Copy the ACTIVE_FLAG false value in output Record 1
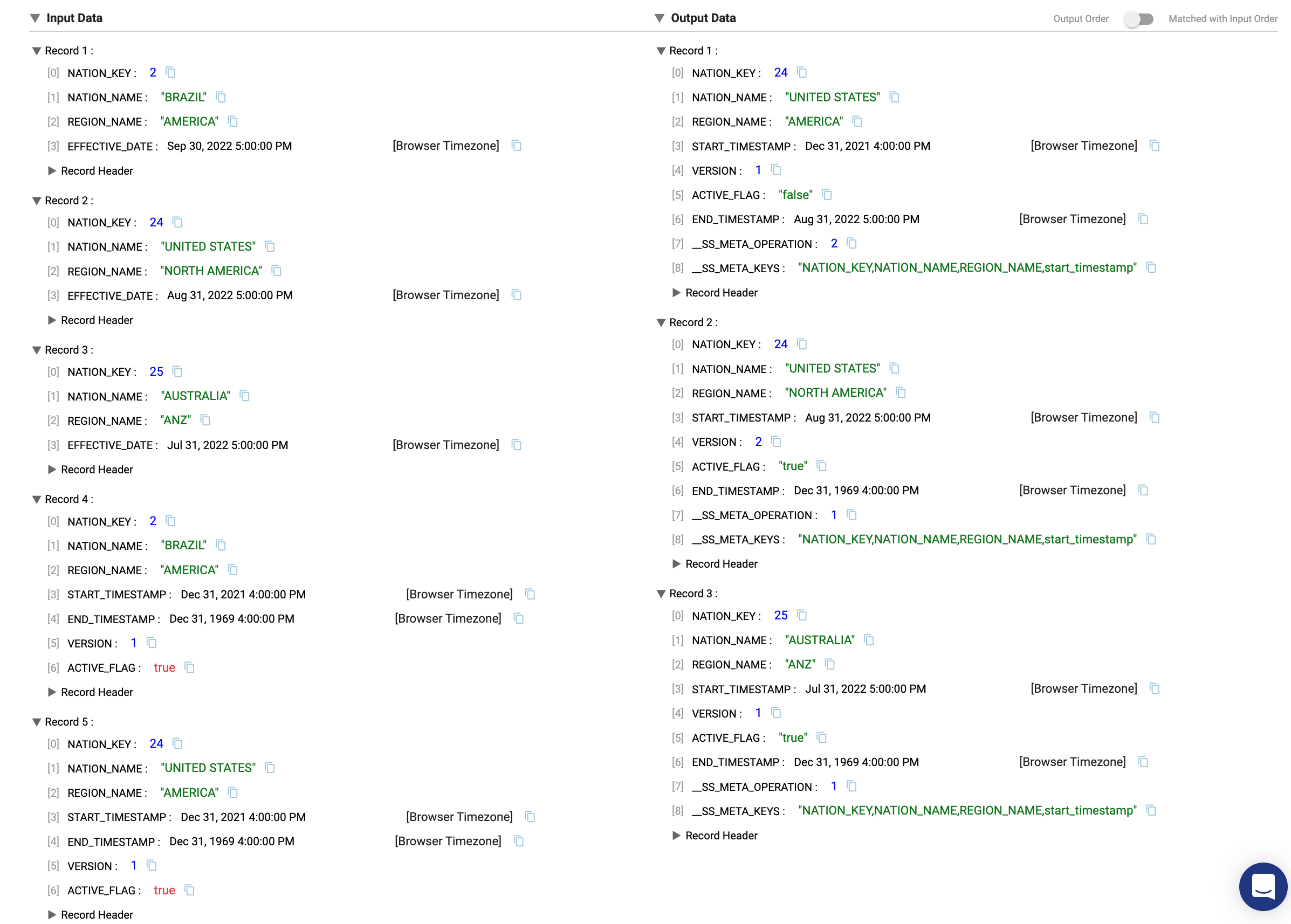 tap(827, 195)
